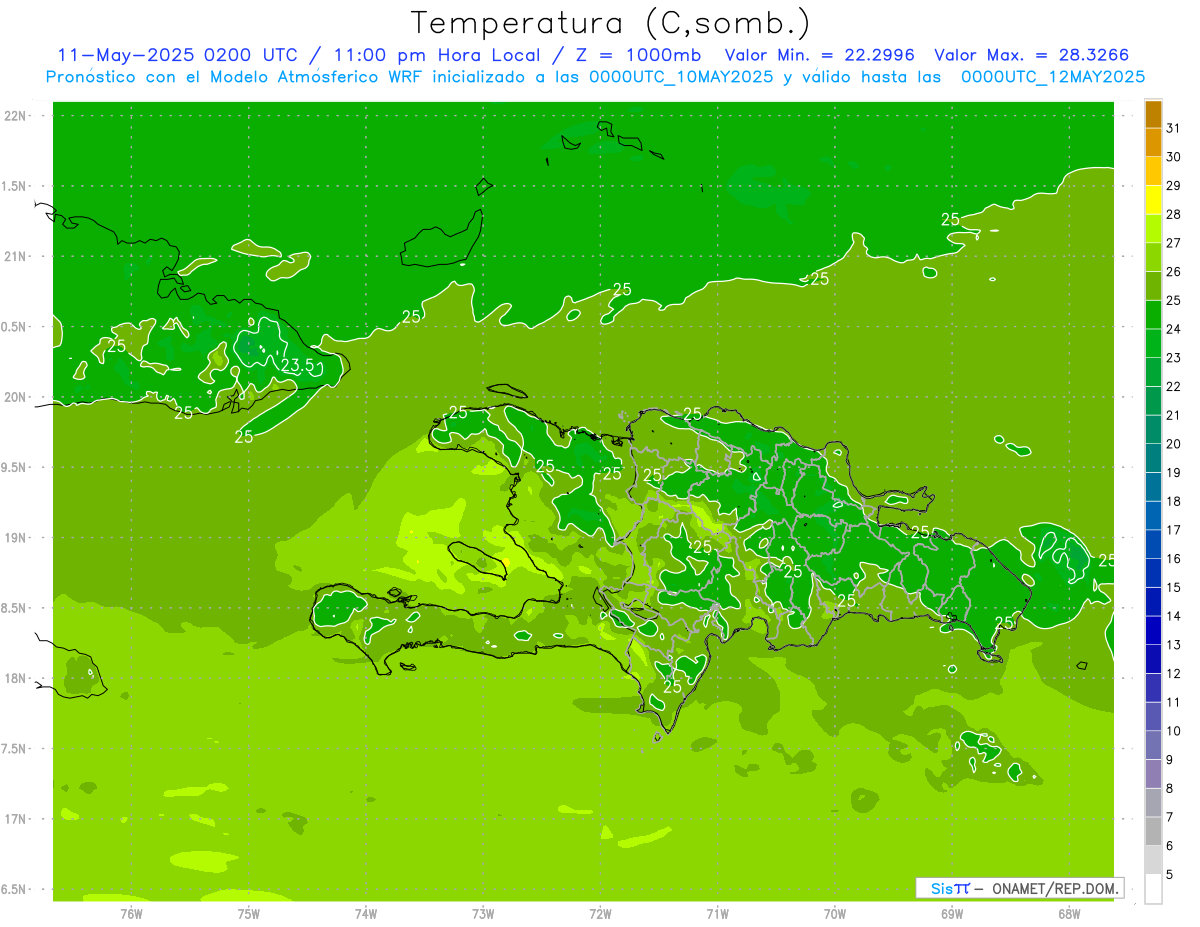This screenshot has width=1200, height=927.
Task: Click the "76W" longitude label
Action: click(x=131, y=913)
